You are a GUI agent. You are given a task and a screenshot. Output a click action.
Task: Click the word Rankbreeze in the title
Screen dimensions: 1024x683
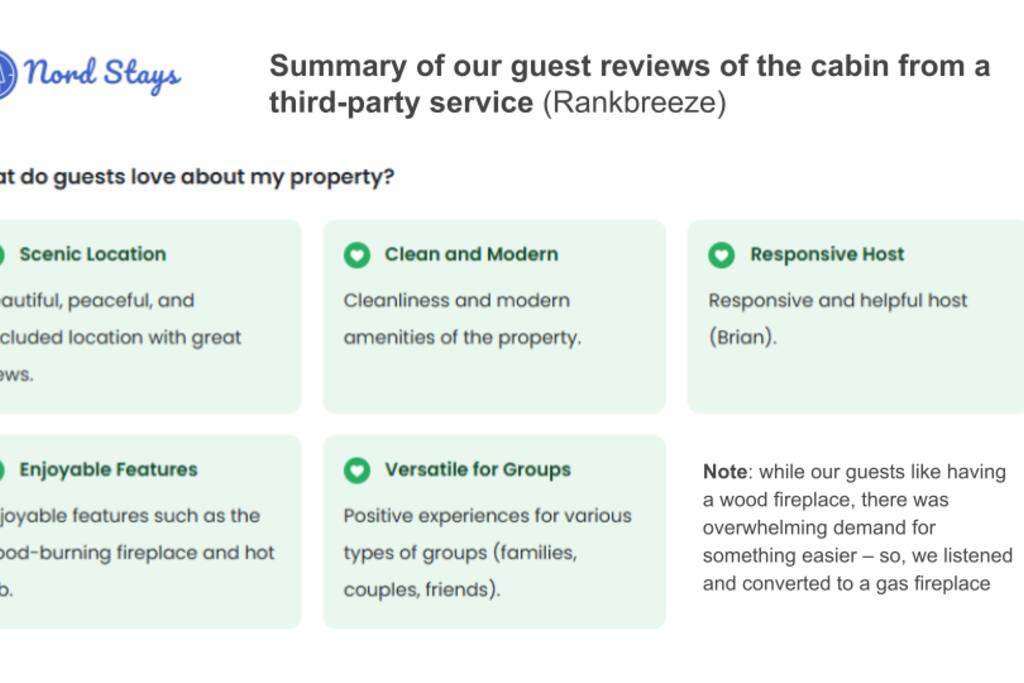(x=635, y=103)
